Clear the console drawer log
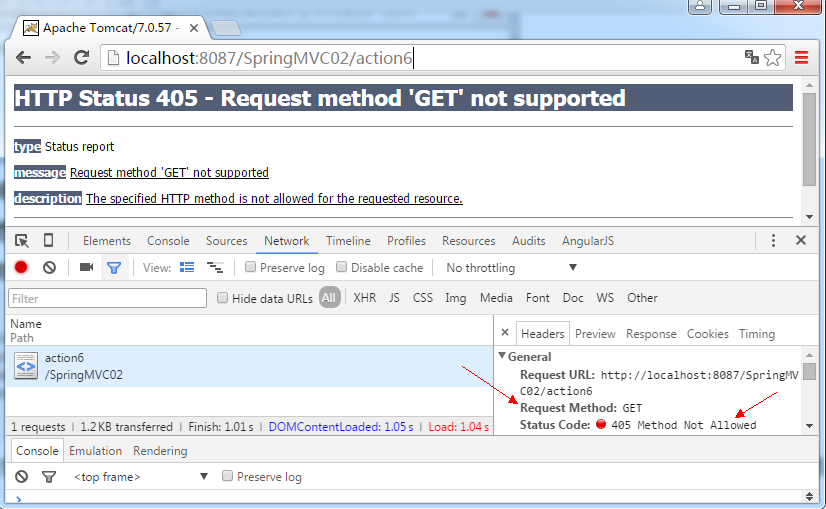Viewport: 826px width, 509px height. 21,477
